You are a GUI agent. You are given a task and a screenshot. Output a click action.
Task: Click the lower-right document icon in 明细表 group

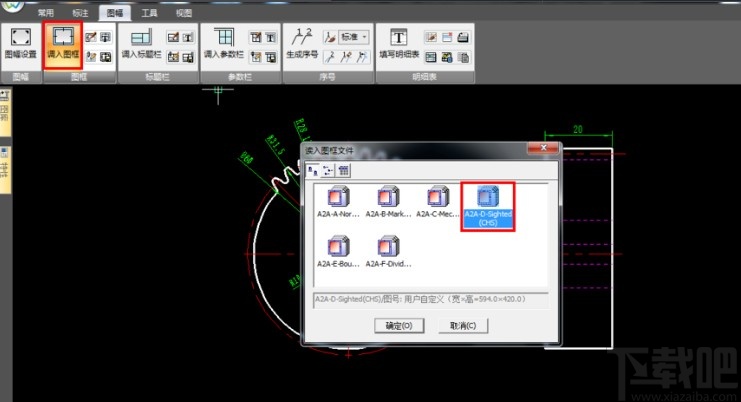click(463, 57)
